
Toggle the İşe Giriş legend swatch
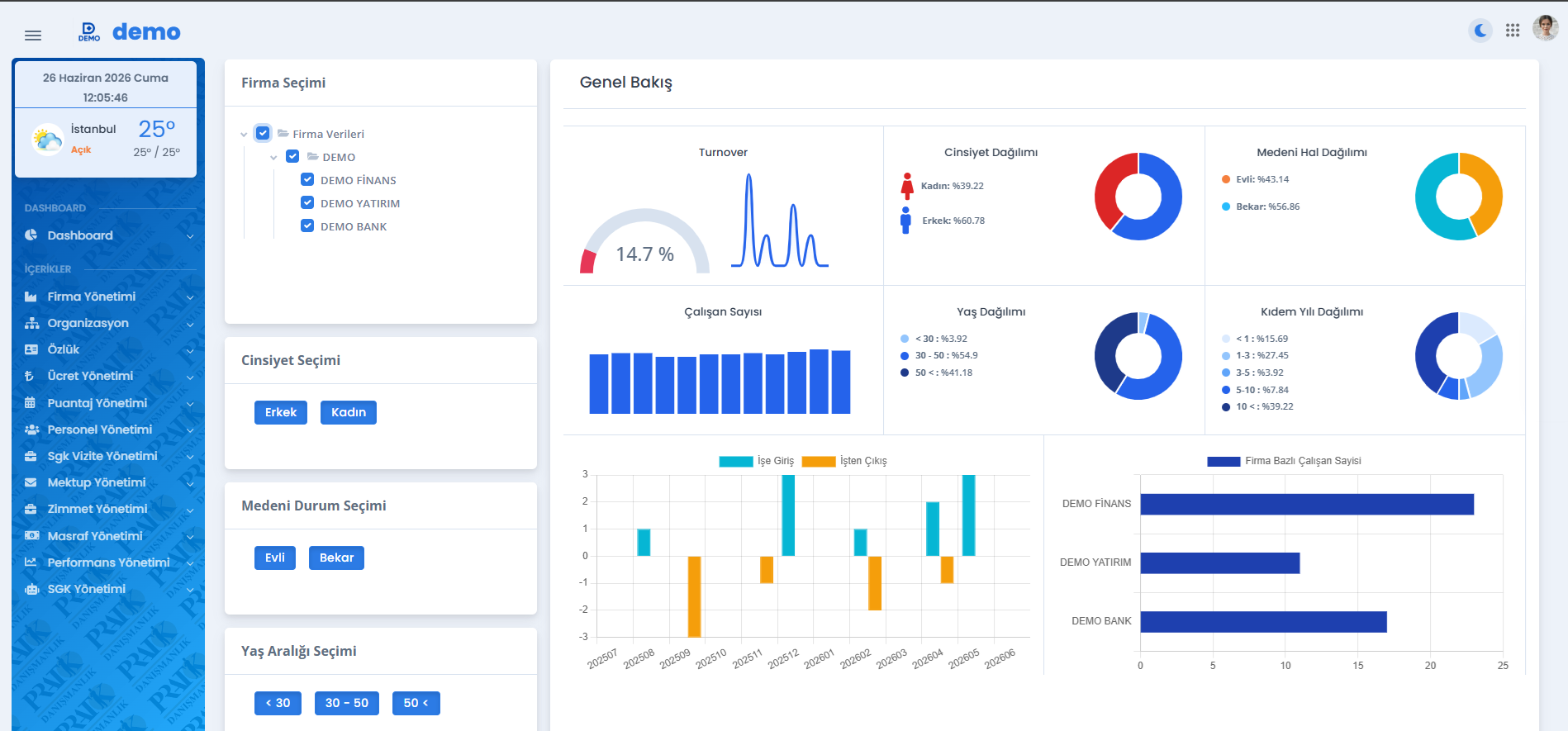pyautogui.click(x=736, y=461)
